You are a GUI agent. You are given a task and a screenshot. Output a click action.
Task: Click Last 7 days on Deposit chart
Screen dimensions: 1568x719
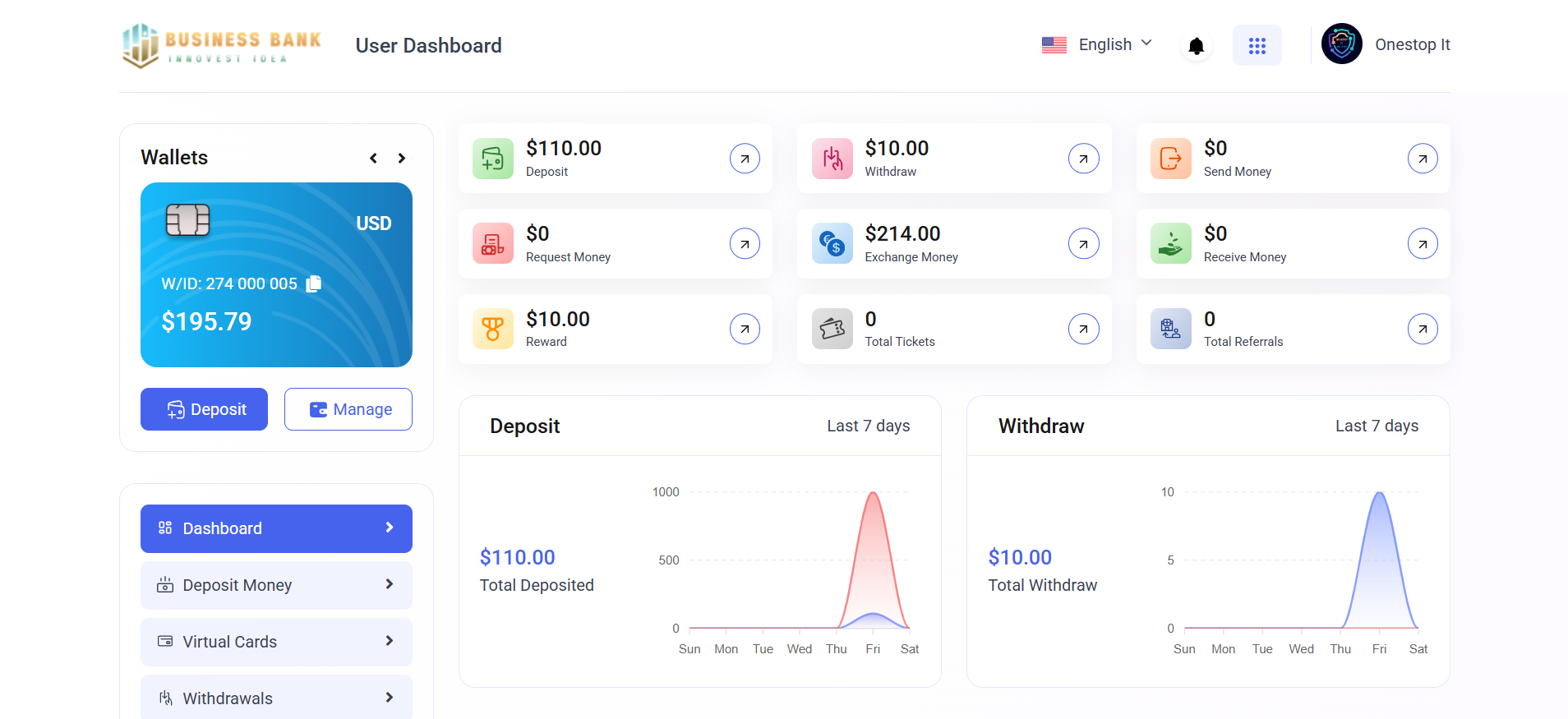(869, 426)
